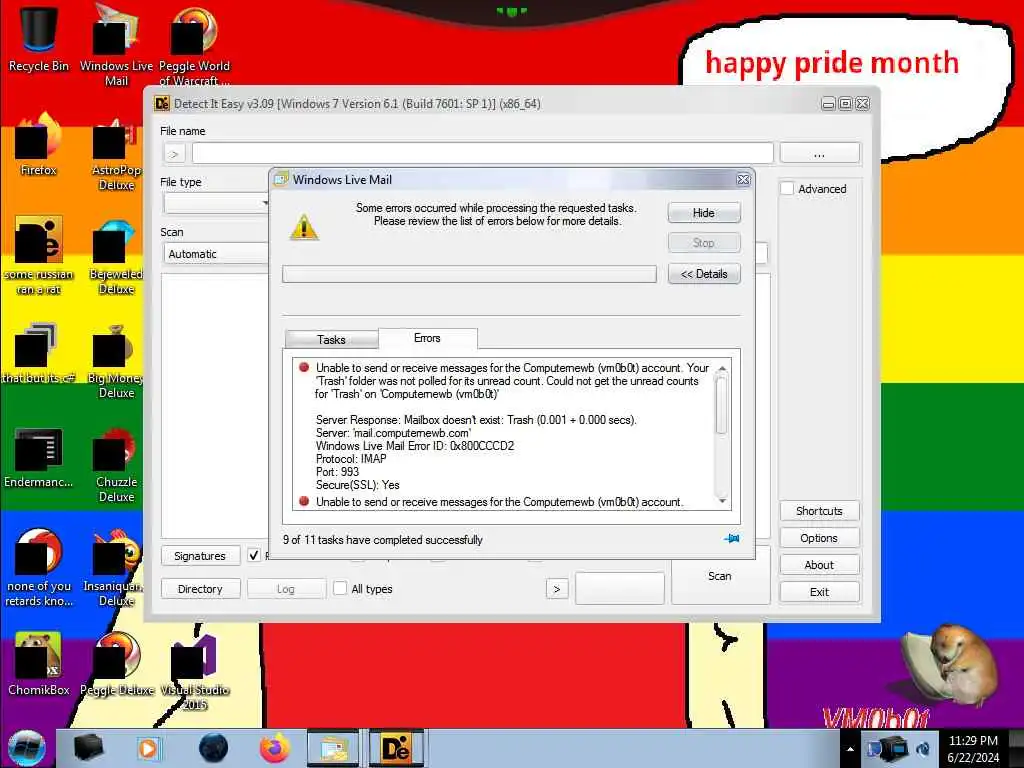Select the 'that but its c#' desktop icon

point(39,353)
